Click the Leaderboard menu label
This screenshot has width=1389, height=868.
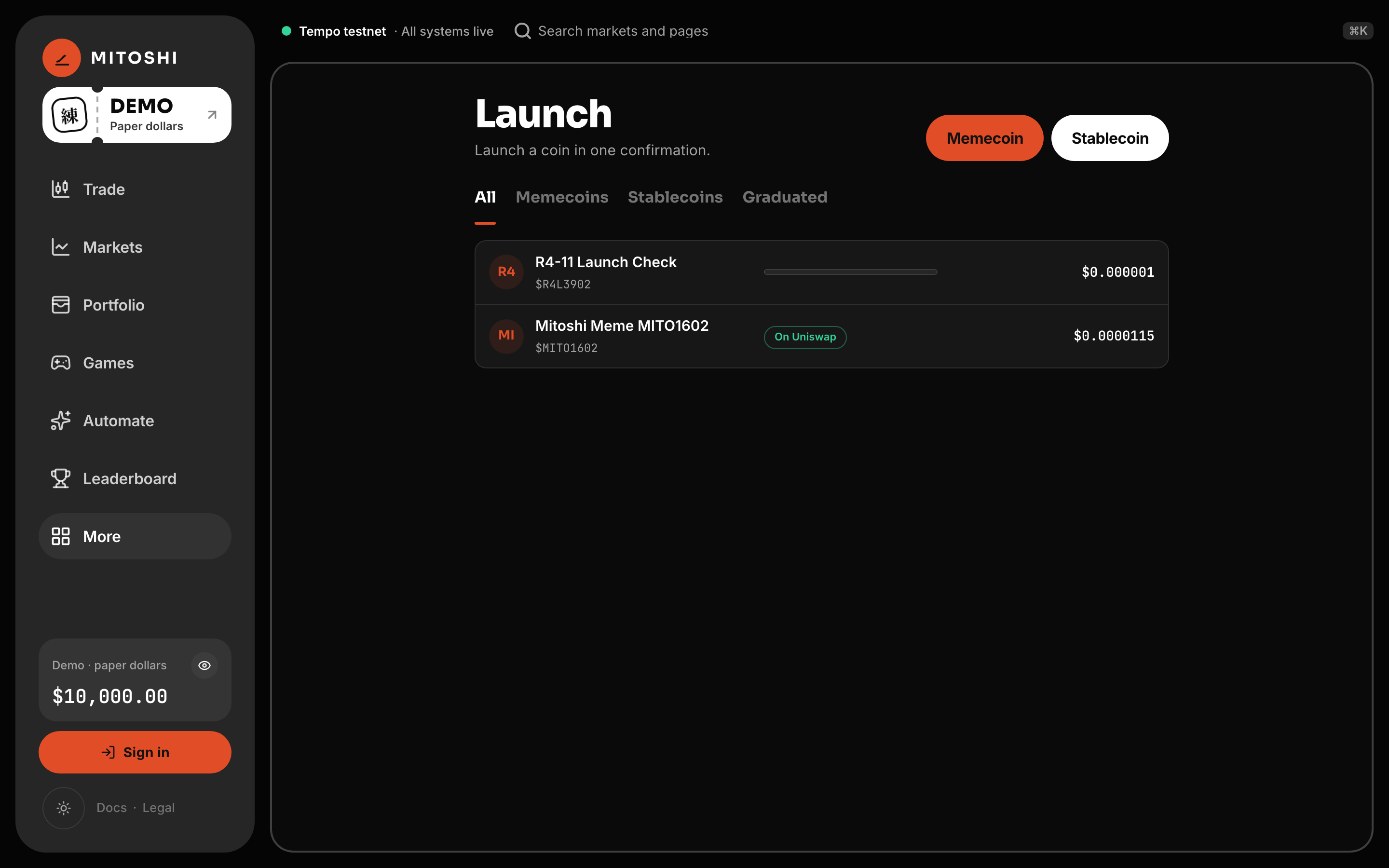coord(130,478)
